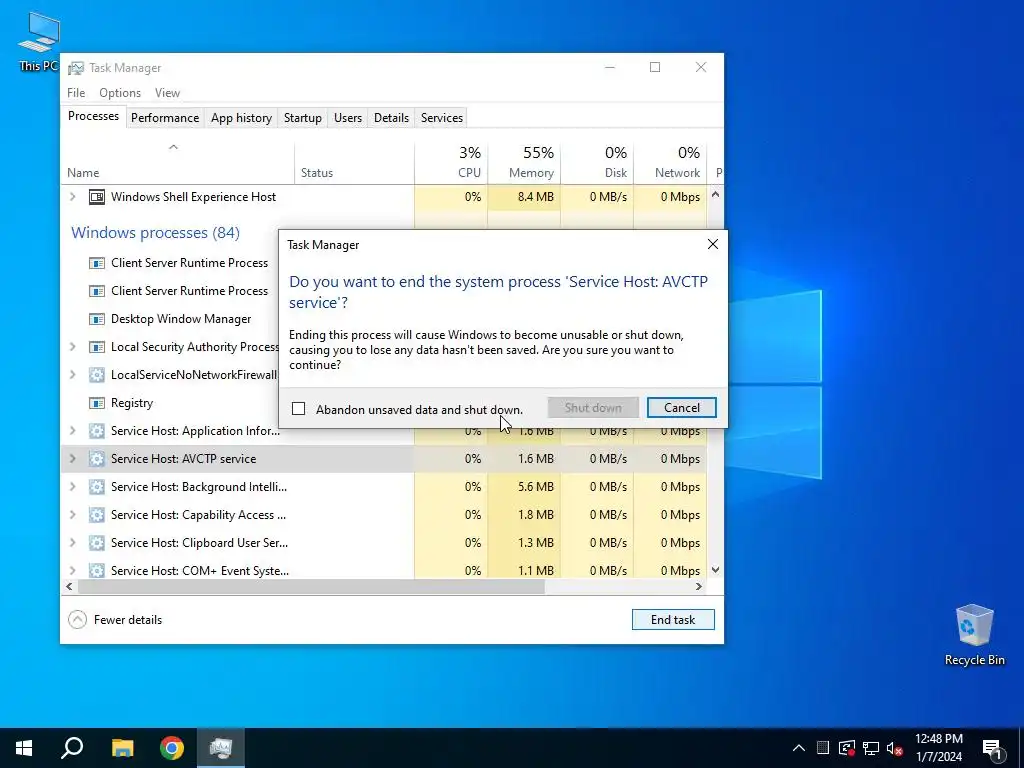Click the first Client Server Runtime Process icon
Screen dimensions: 1024x768
(97, 263)
